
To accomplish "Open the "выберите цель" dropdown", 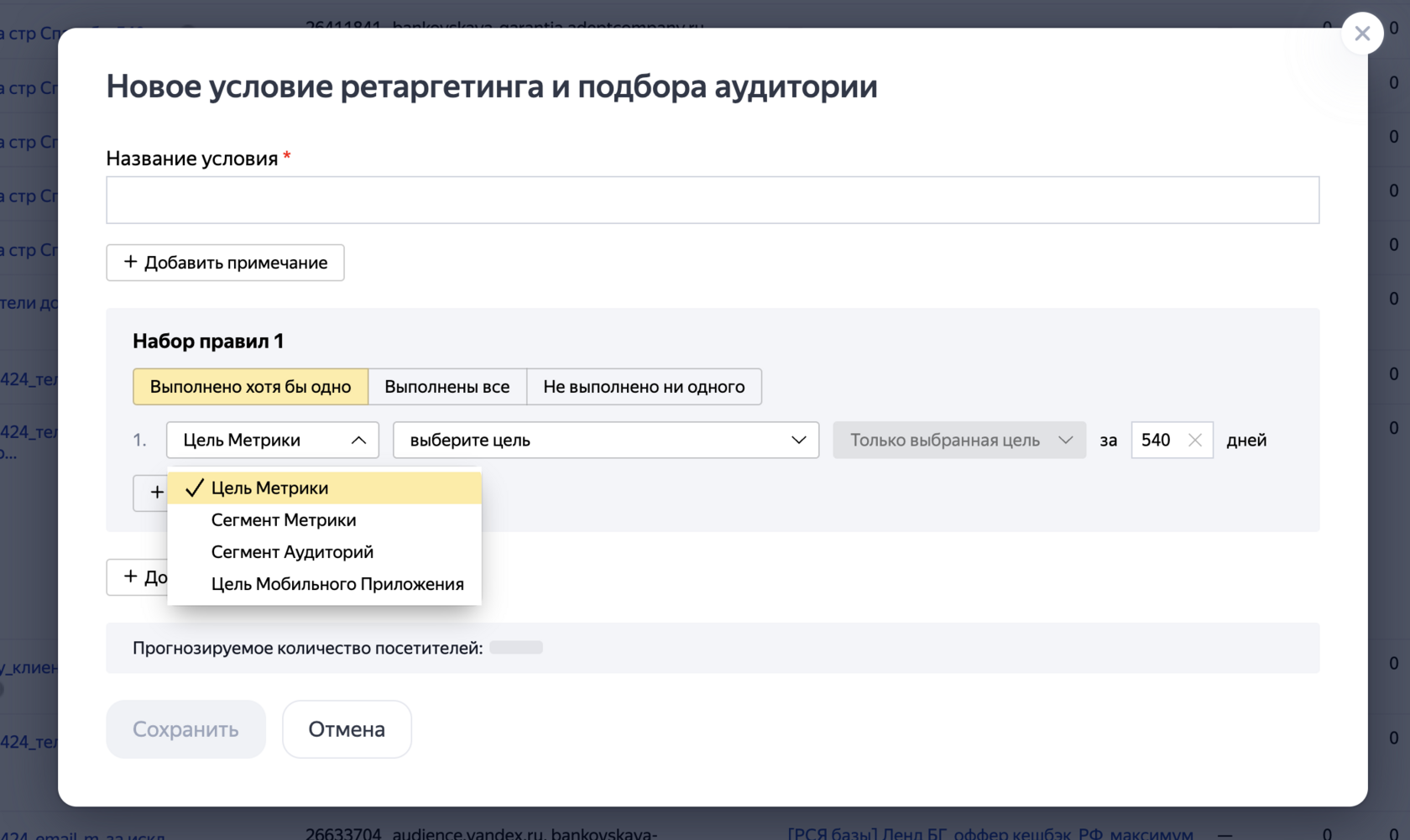I will [x=605, y=441].
